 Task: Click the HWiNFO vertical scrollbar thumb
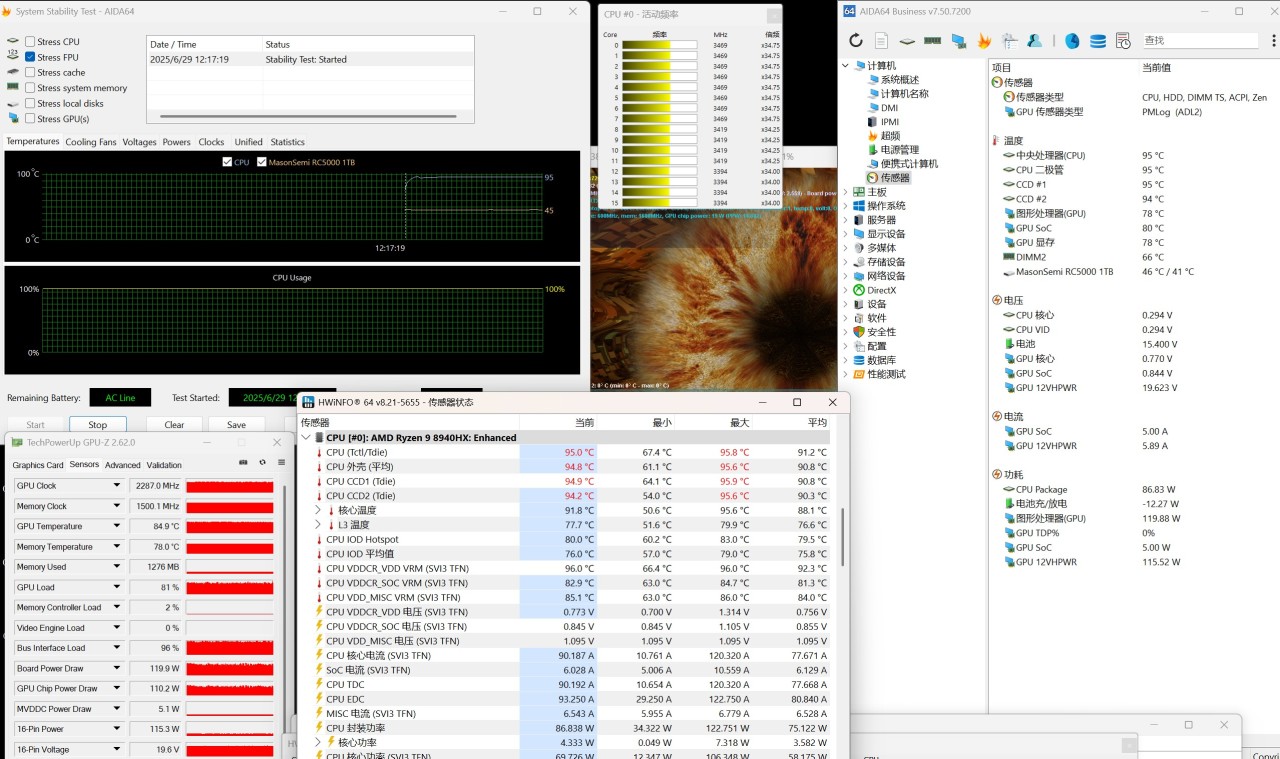842,537
